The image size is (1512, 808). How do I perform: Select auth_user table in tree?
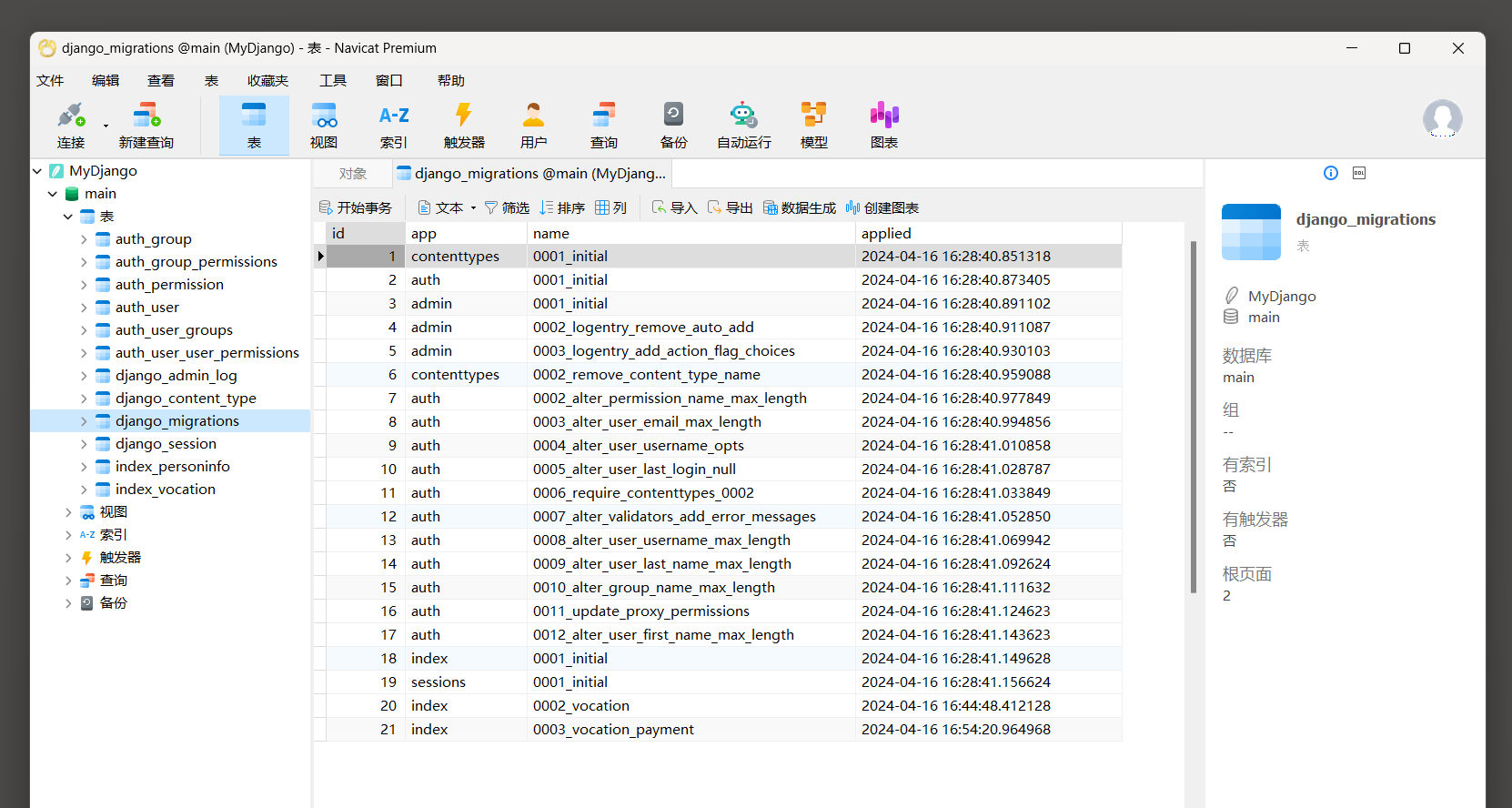point(147,308)
